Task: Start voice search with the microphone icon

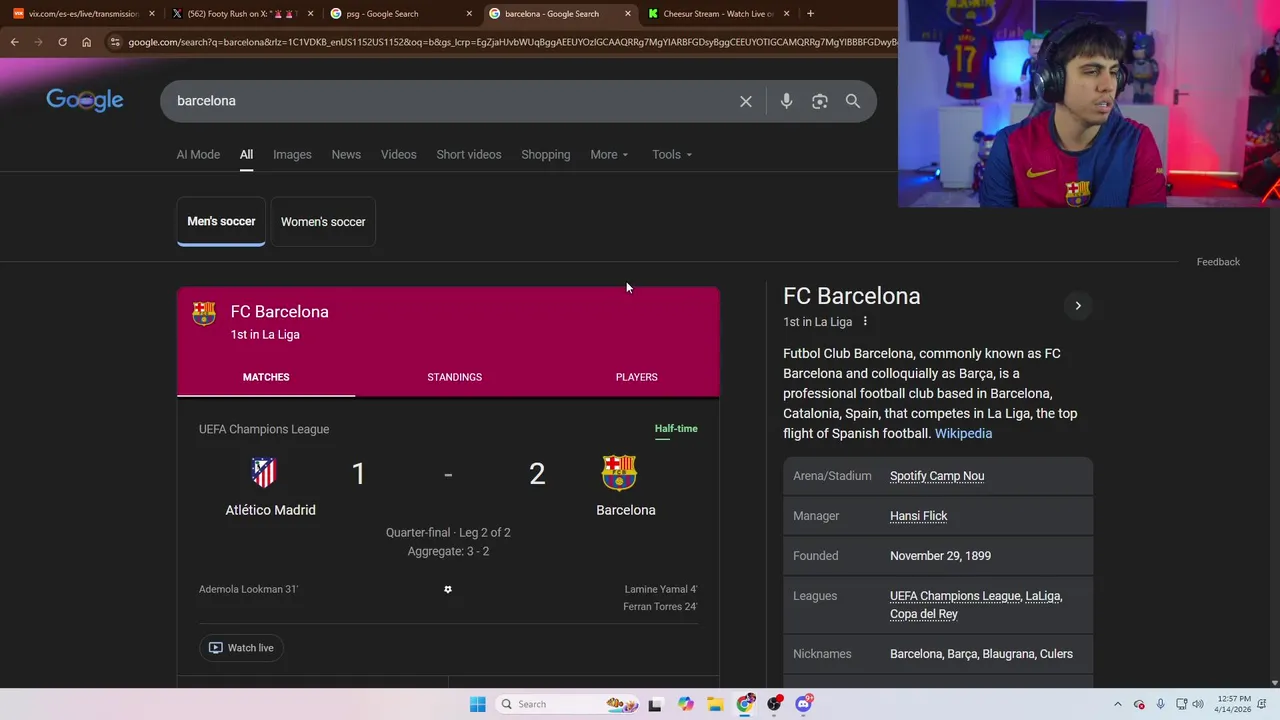Action: coord(786,101)
